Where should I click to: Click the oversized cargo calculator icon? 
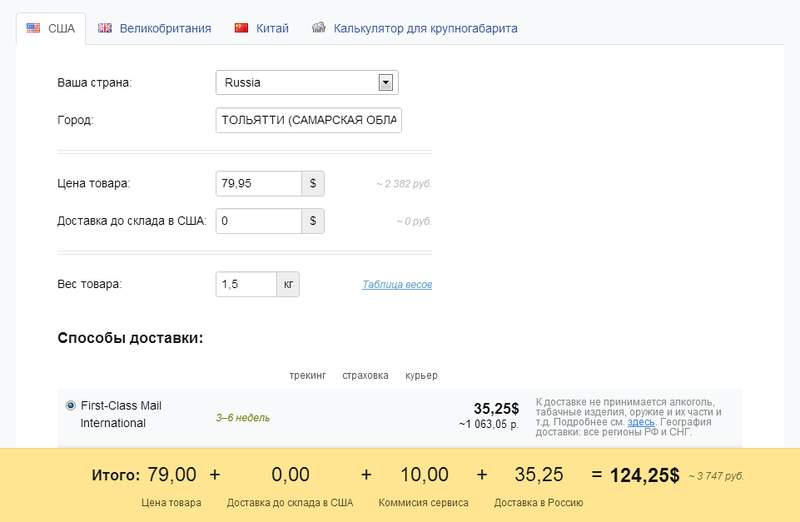click(319, 28)
